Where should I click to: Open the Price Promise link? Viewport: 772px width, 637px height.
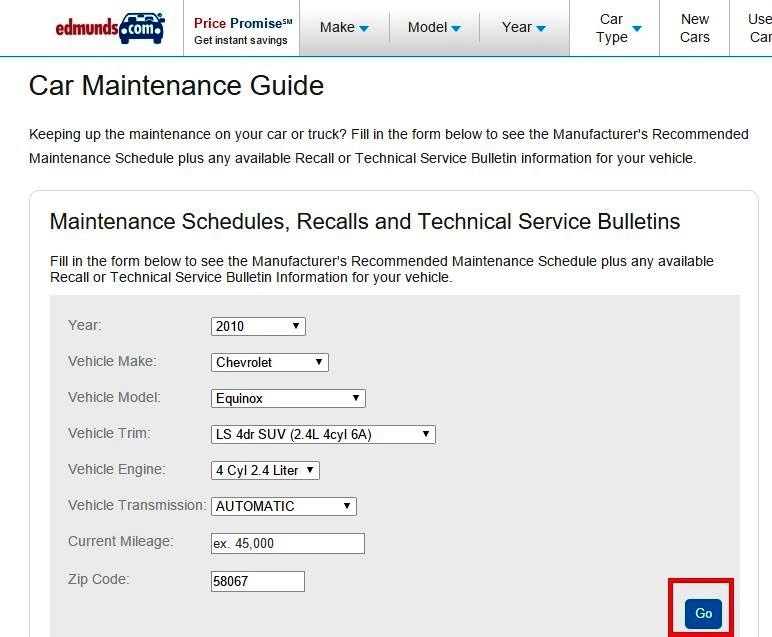[x=243, y=31]
